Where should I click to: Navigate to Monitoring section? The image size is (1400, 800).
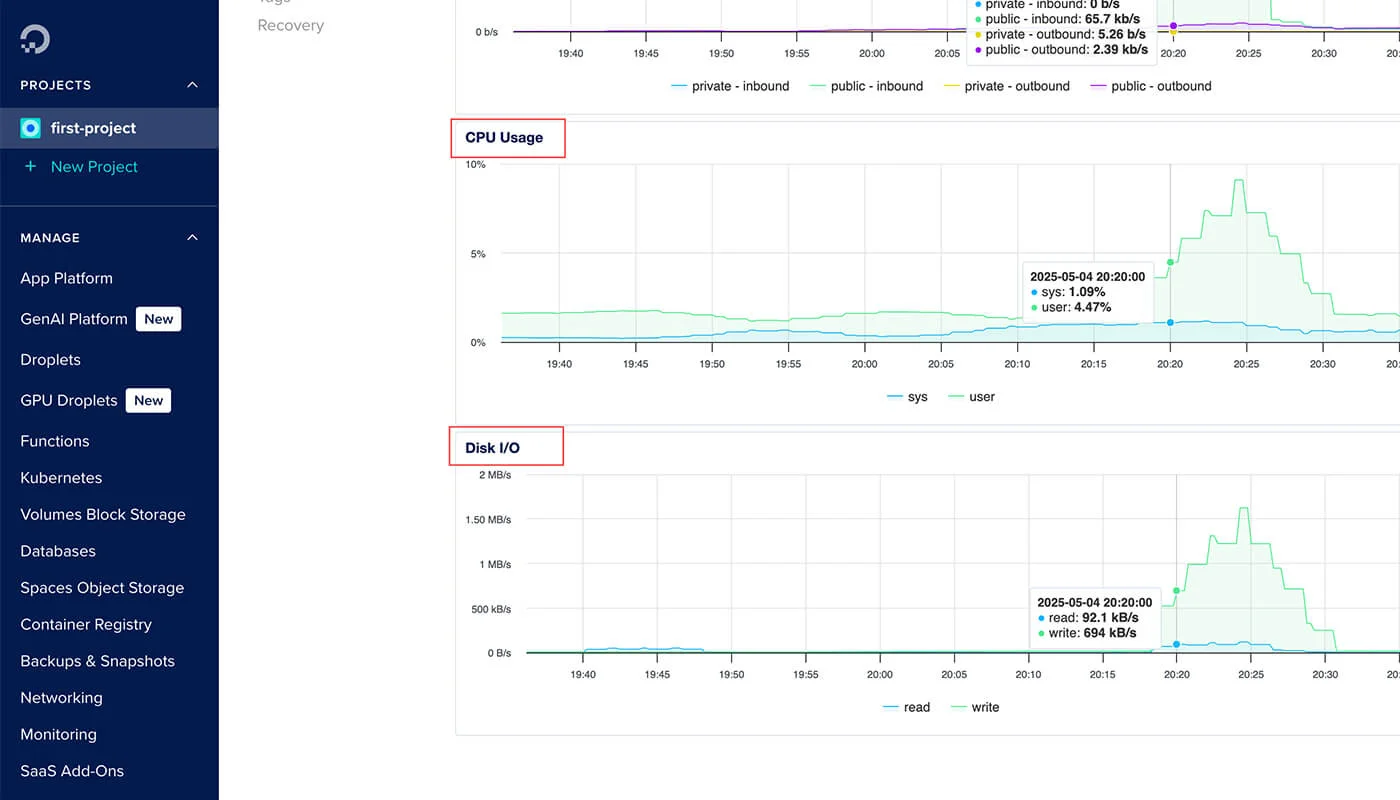coord(58,734)
